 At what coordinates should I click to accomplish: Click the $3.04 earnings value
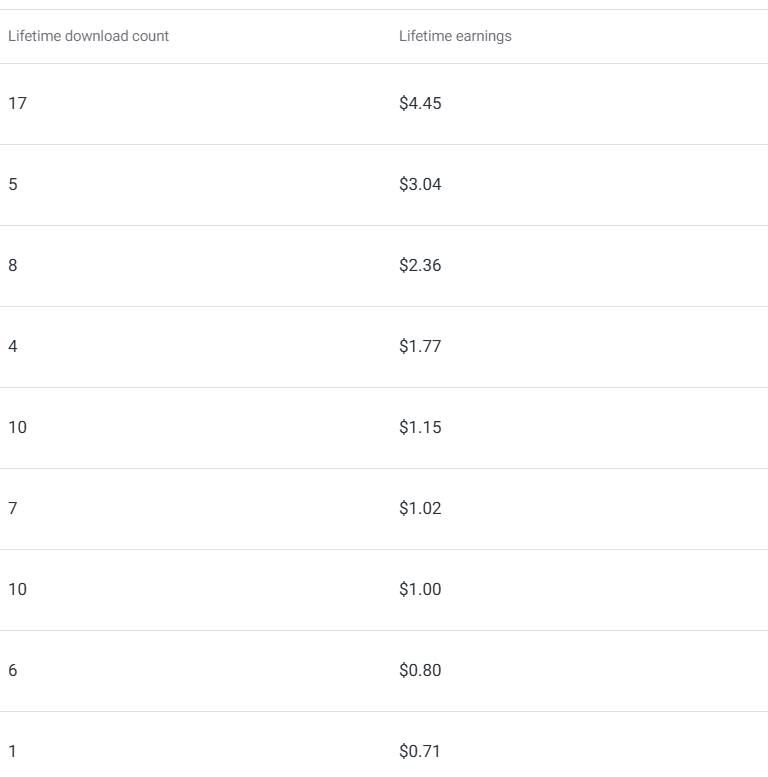tap(420, 184)
